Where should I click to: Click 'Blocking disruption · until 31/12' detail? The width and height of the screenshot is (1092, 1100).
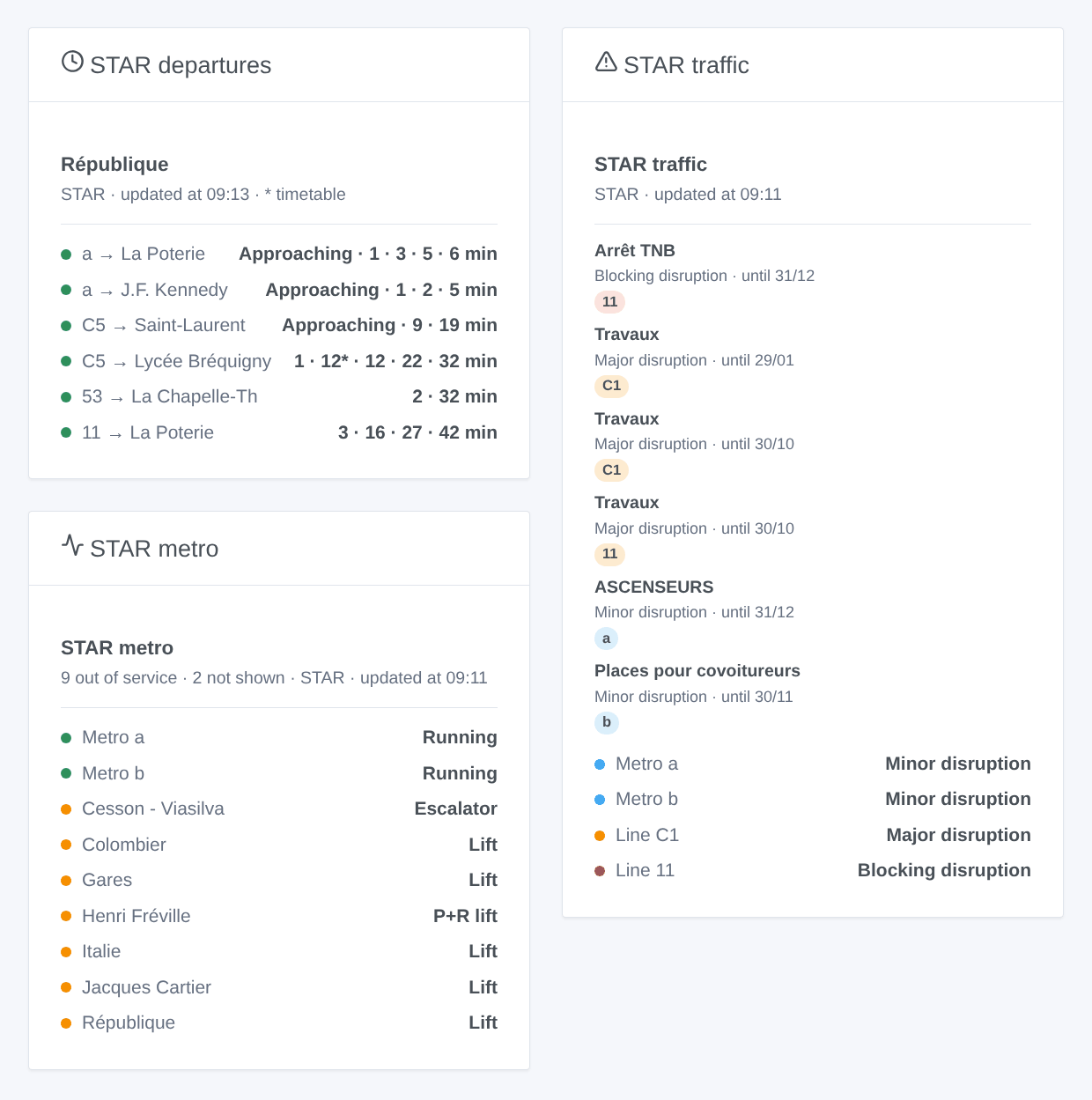[705, 276]
